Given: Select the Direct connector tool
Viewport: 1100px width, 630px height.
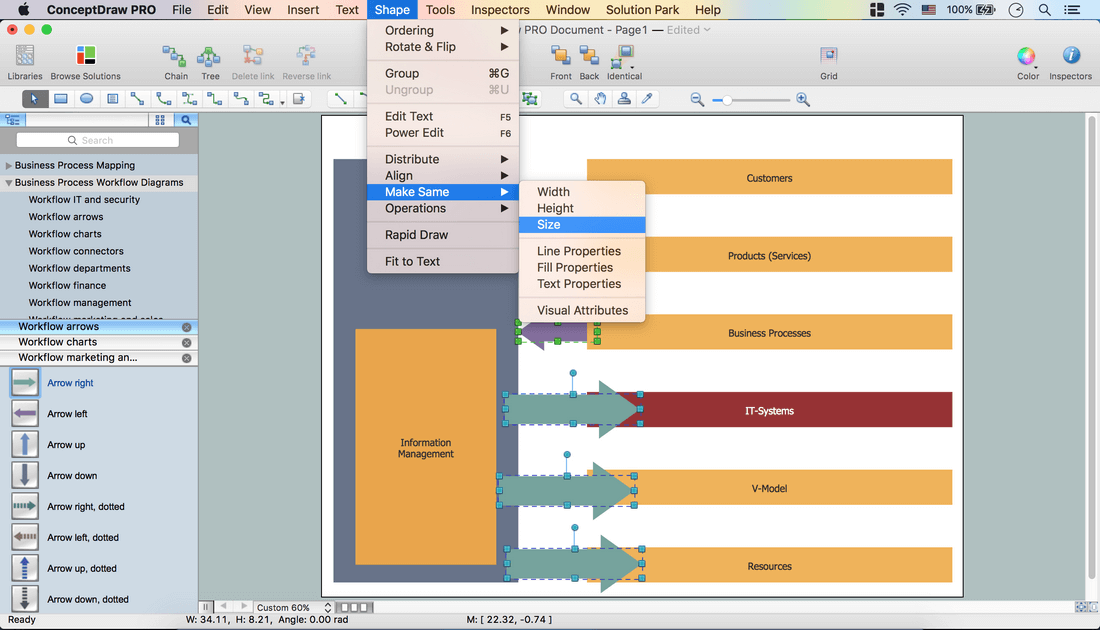Looking at the screenshot, I should [138, 99].
